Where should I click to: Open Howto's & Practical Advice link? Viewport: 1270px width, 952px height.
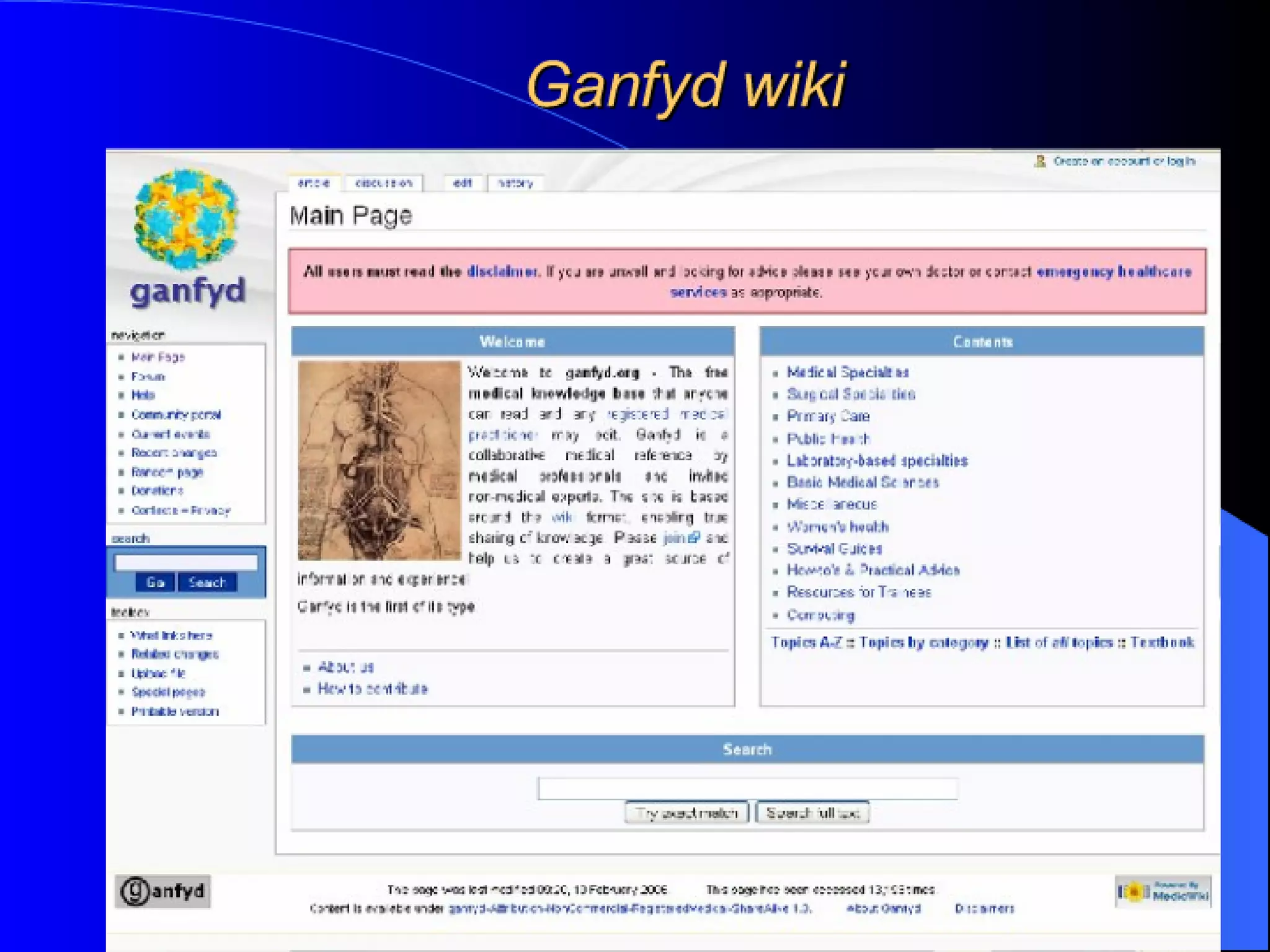point(874,570)
